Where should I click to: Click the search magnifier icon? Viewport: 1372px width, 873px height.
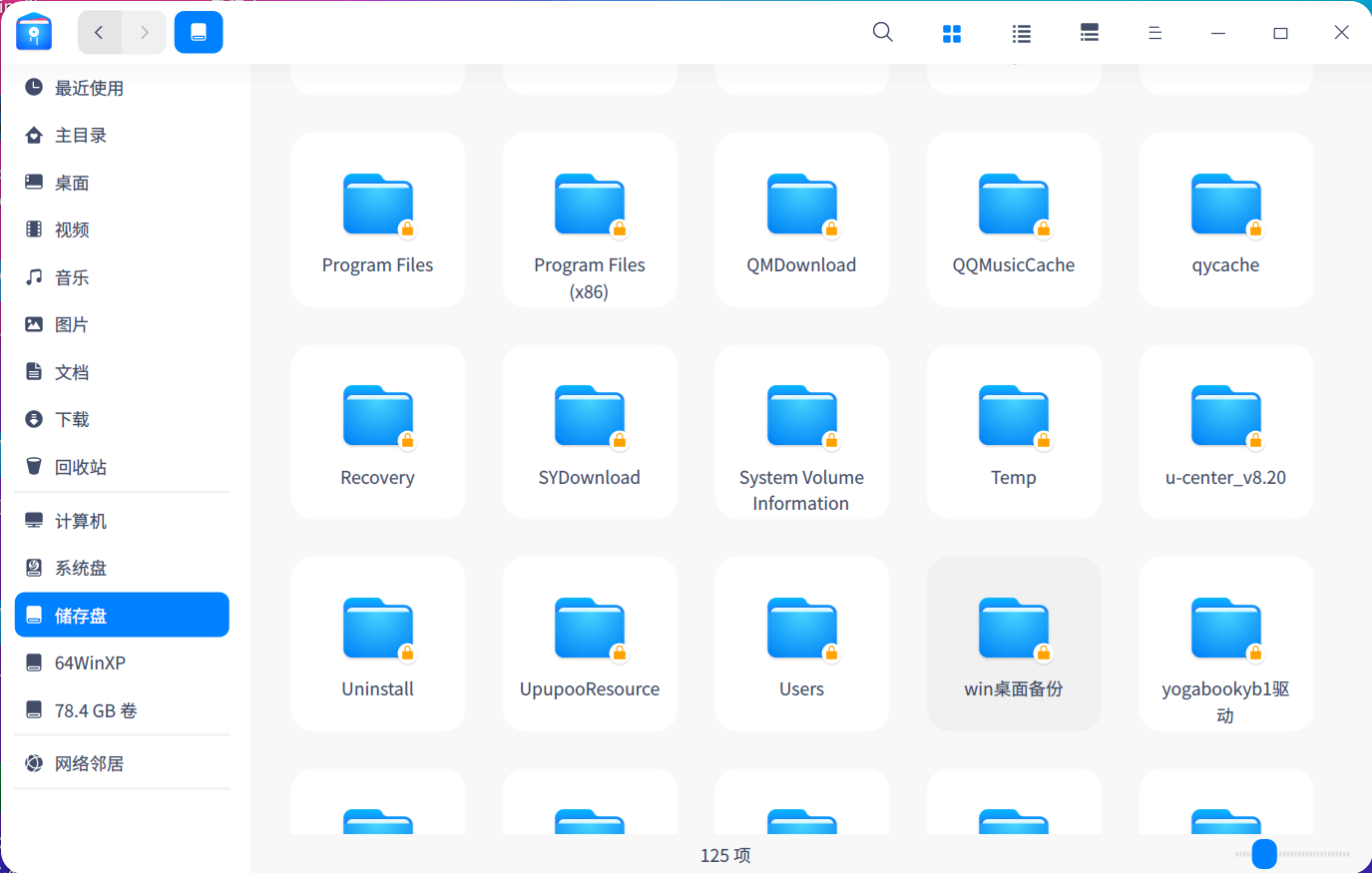(x=882, y=33)
